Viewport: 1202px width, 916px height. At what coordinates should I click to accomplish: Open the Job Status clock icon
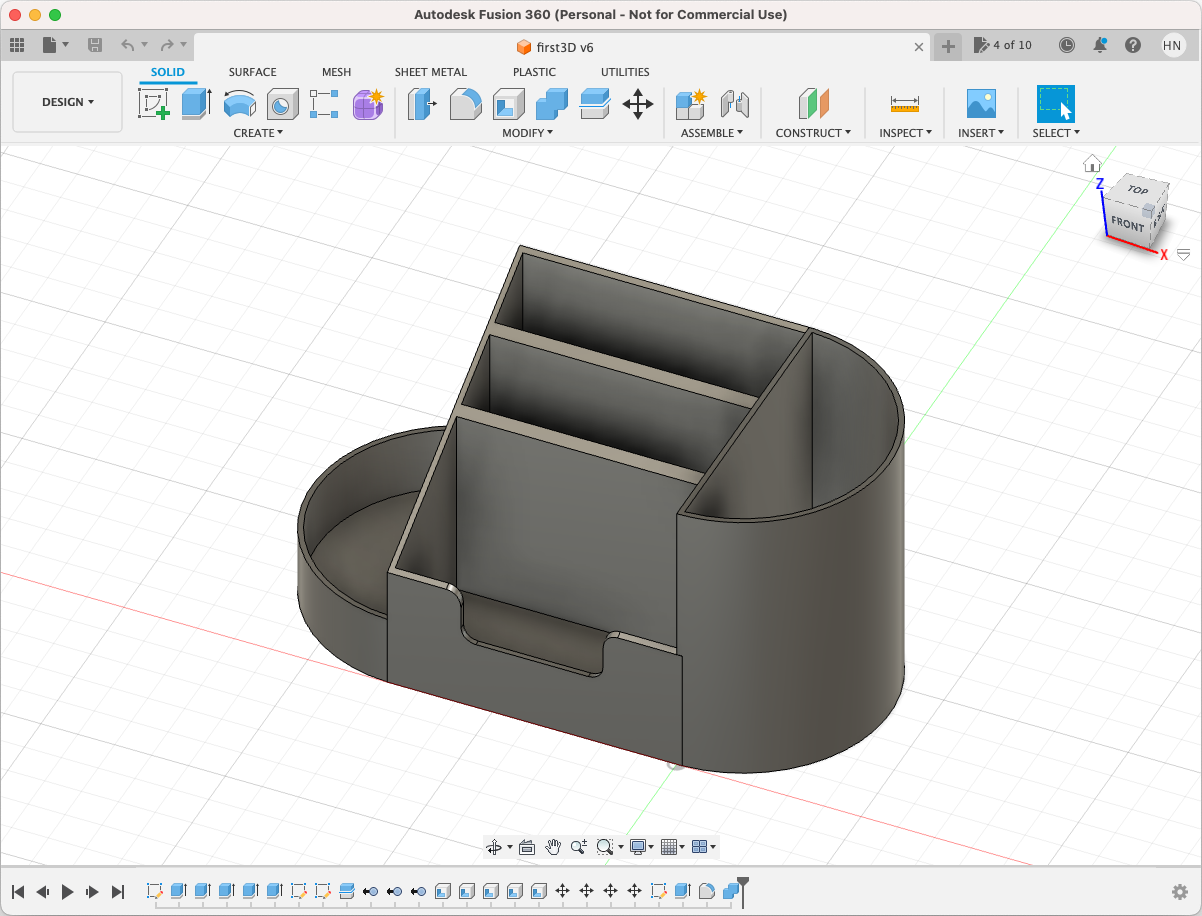click(x=1067, y=45)
